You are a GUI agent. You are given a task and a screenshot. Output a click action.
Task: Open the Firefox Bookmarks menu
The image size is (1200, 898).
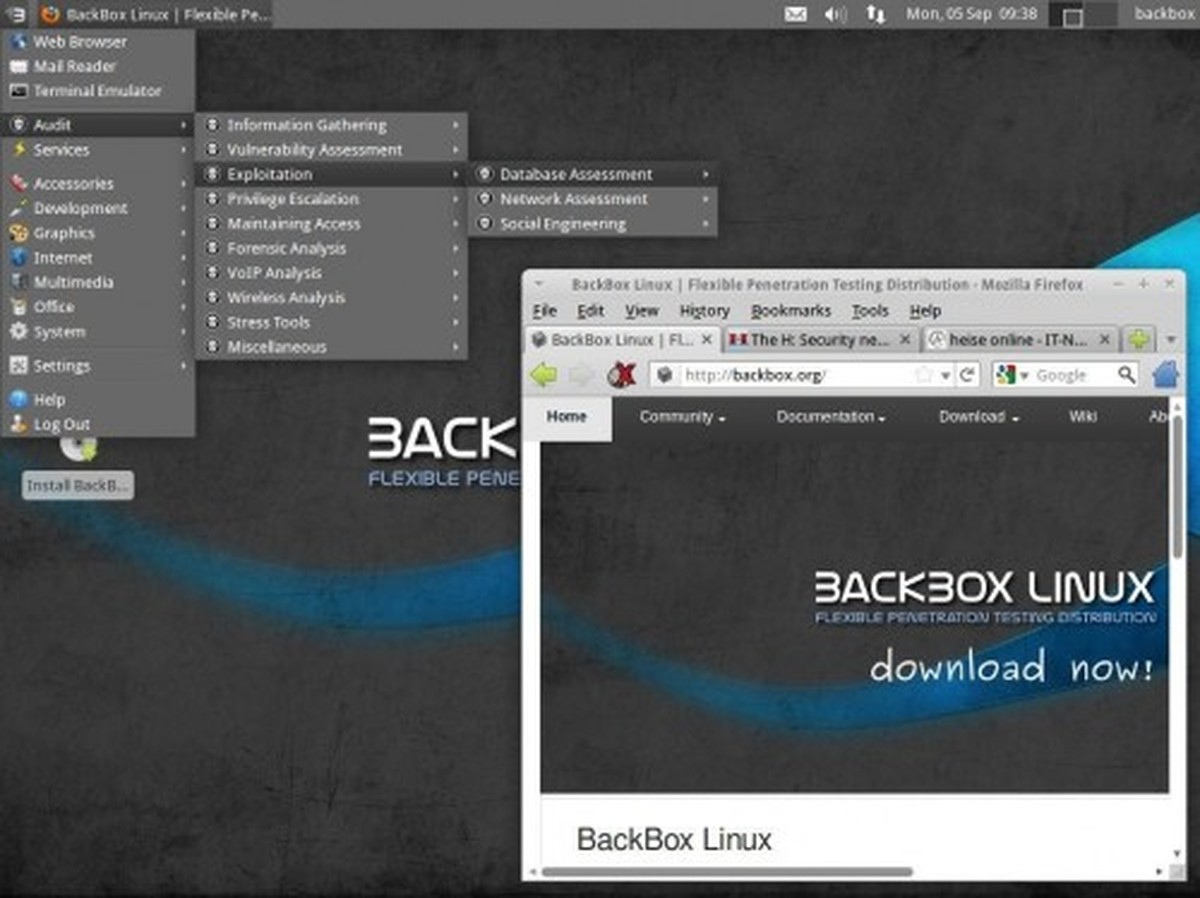[x=791, y=311]
